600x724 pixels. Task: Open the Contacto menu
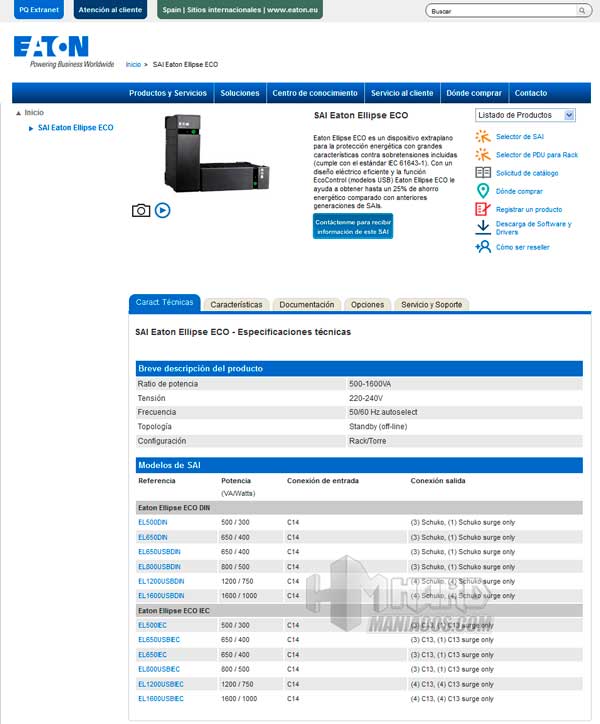click(531, 93)
